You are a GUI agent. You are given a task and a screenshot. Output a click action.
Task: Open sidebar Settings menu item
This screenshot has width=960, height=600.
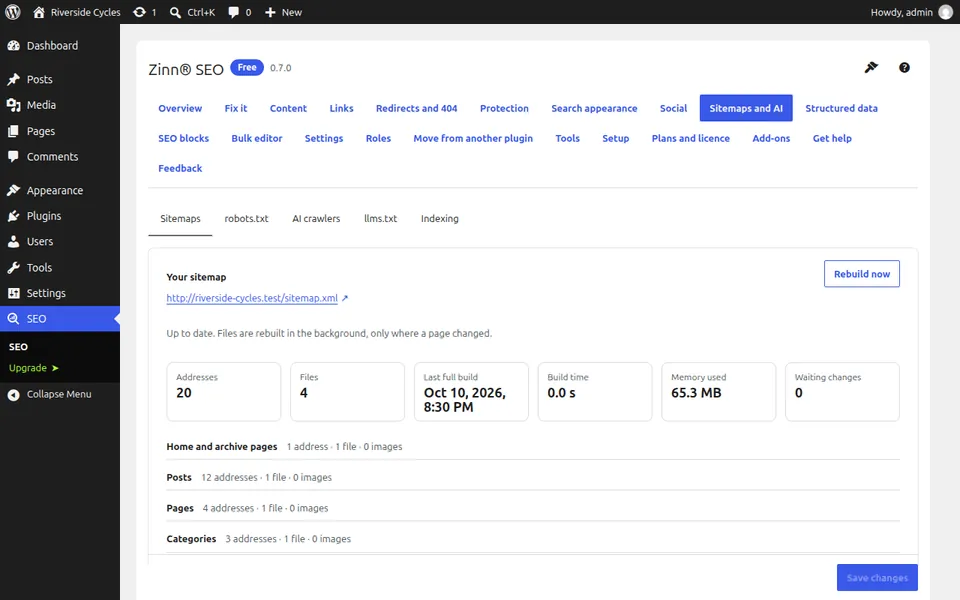pos(60,293)
